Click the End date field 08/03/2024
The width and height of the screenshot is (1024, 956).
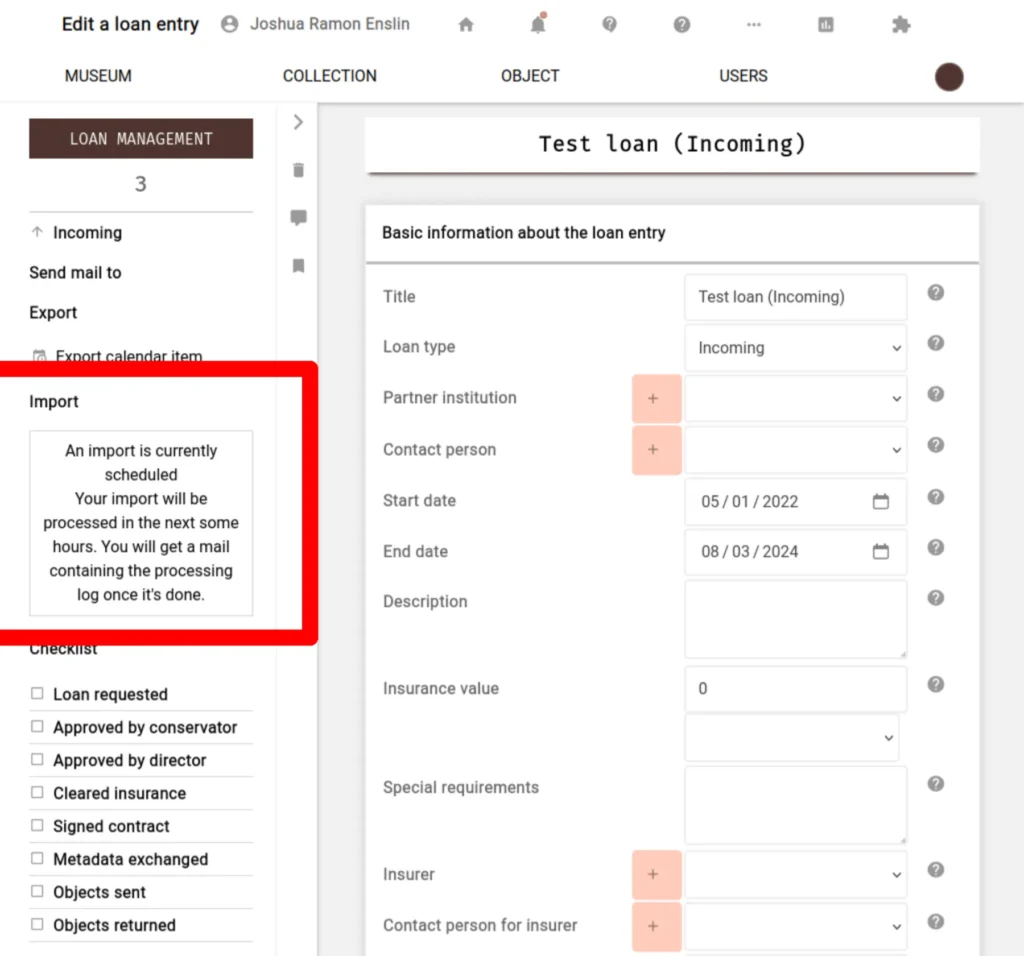(x=795, y=551)
